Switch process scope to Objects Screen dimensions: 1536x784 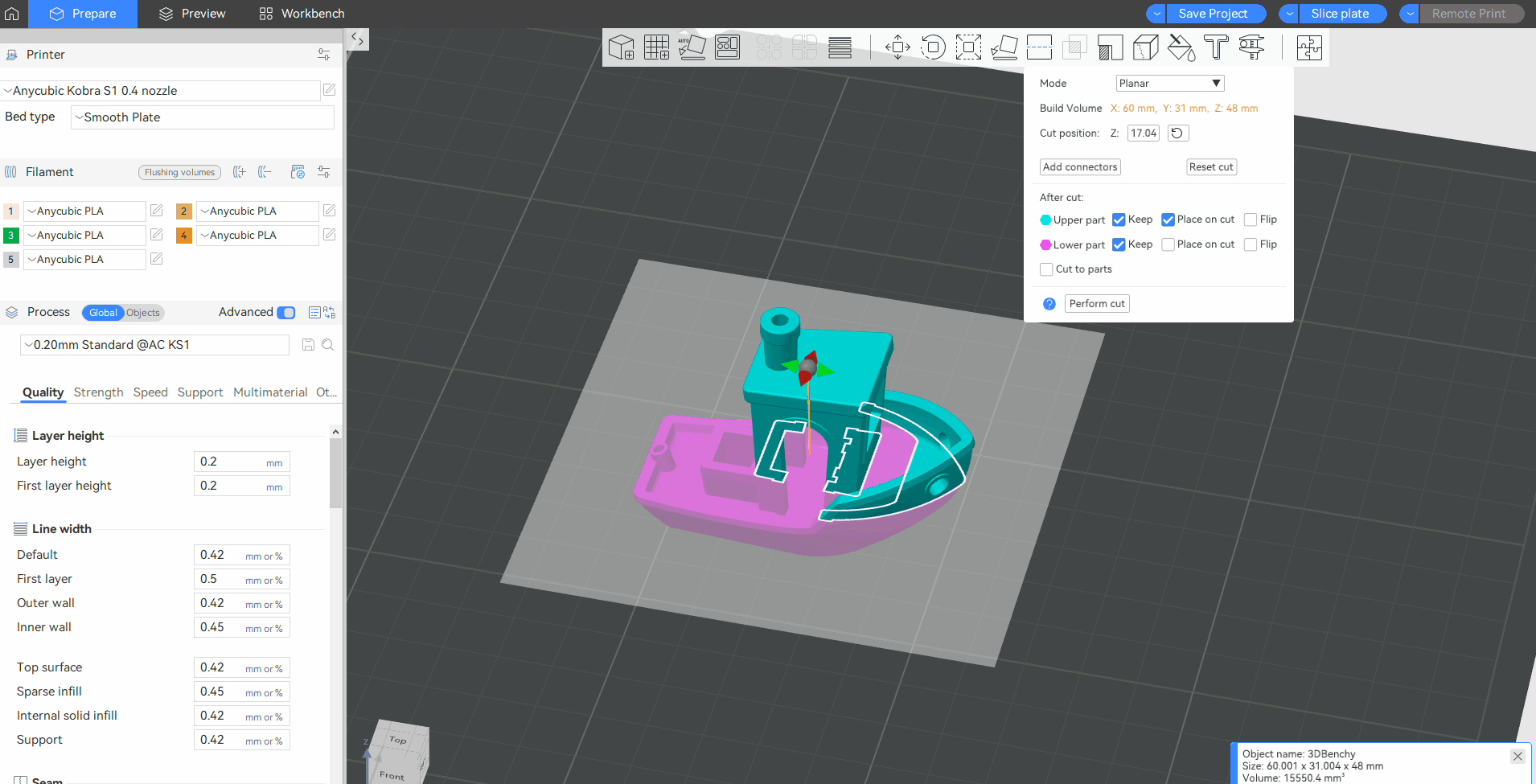pyautogui.click(x=143, y=313)
